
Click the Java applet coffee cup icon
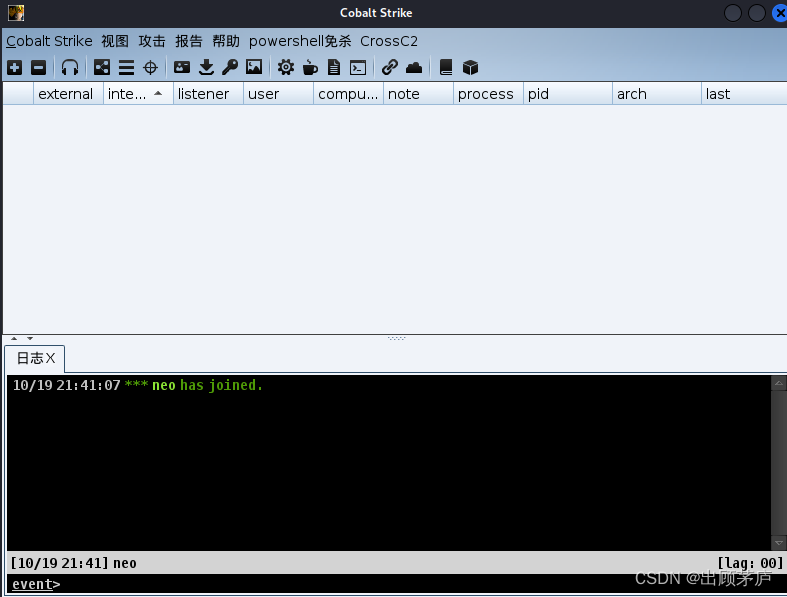[x=310, y=67]
